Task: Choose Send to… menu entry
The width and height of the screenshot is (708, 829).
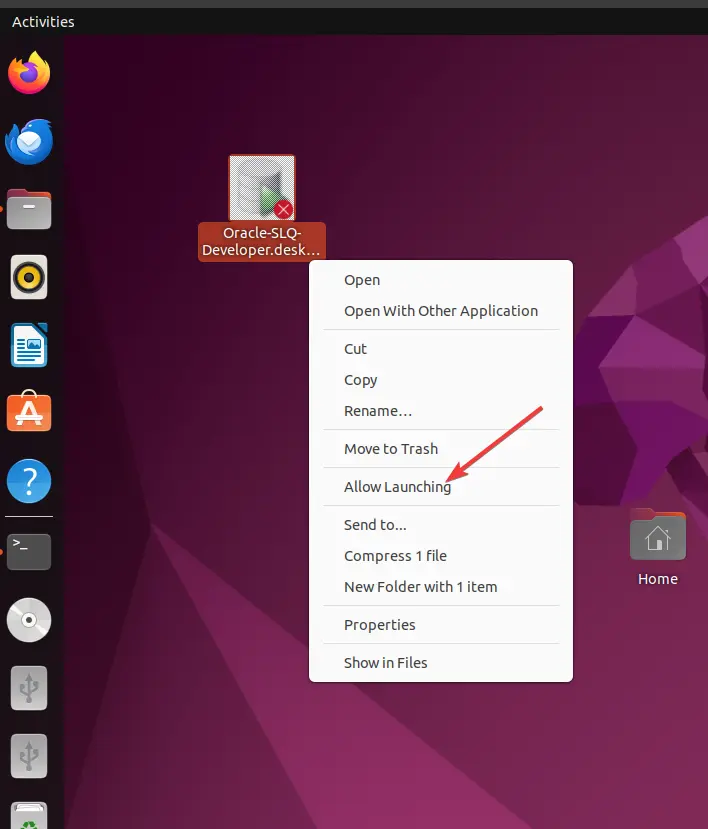Action: pyautogui.click(x=441, y=525)
